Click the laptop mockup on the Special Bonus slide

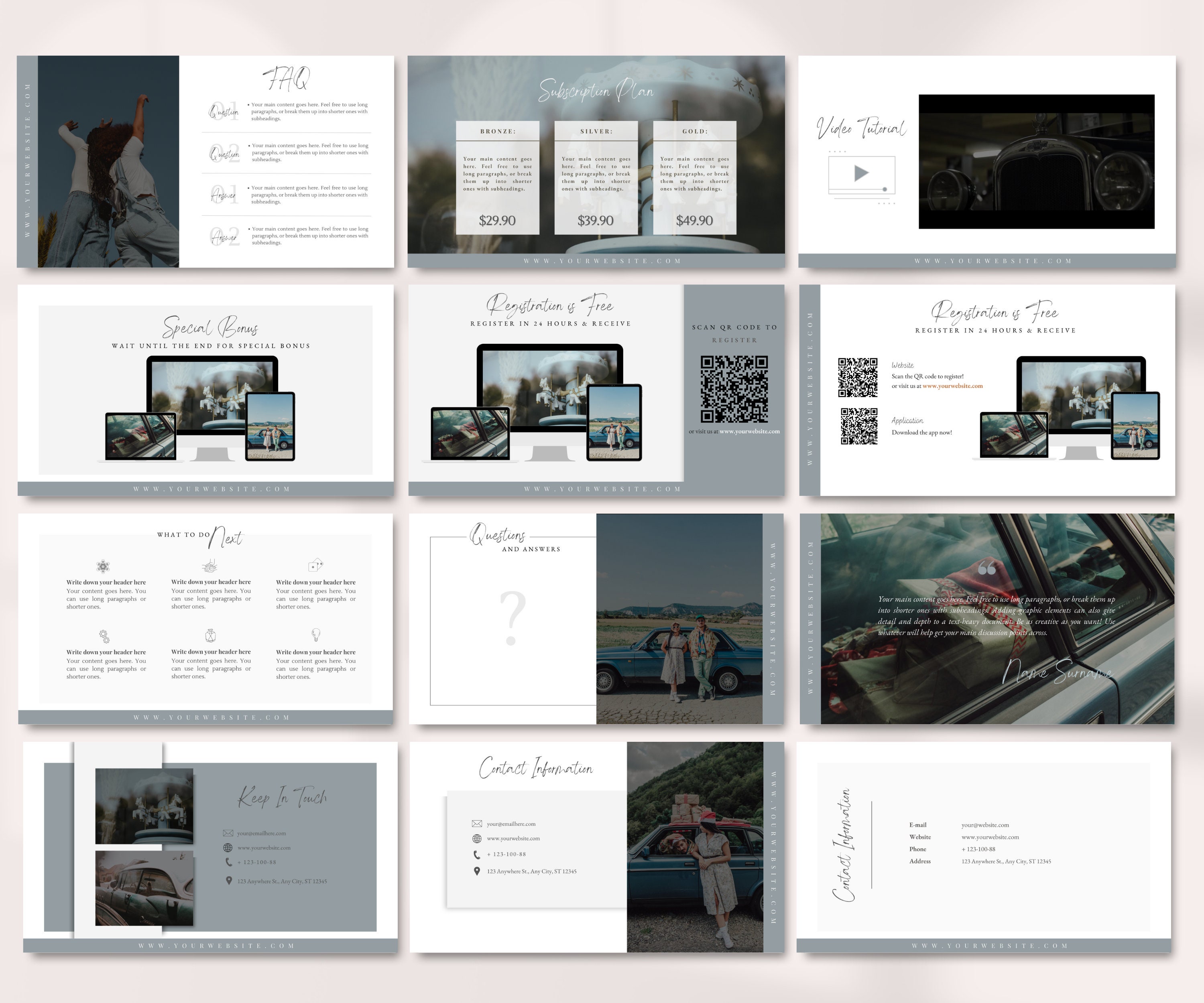(140, 437)
